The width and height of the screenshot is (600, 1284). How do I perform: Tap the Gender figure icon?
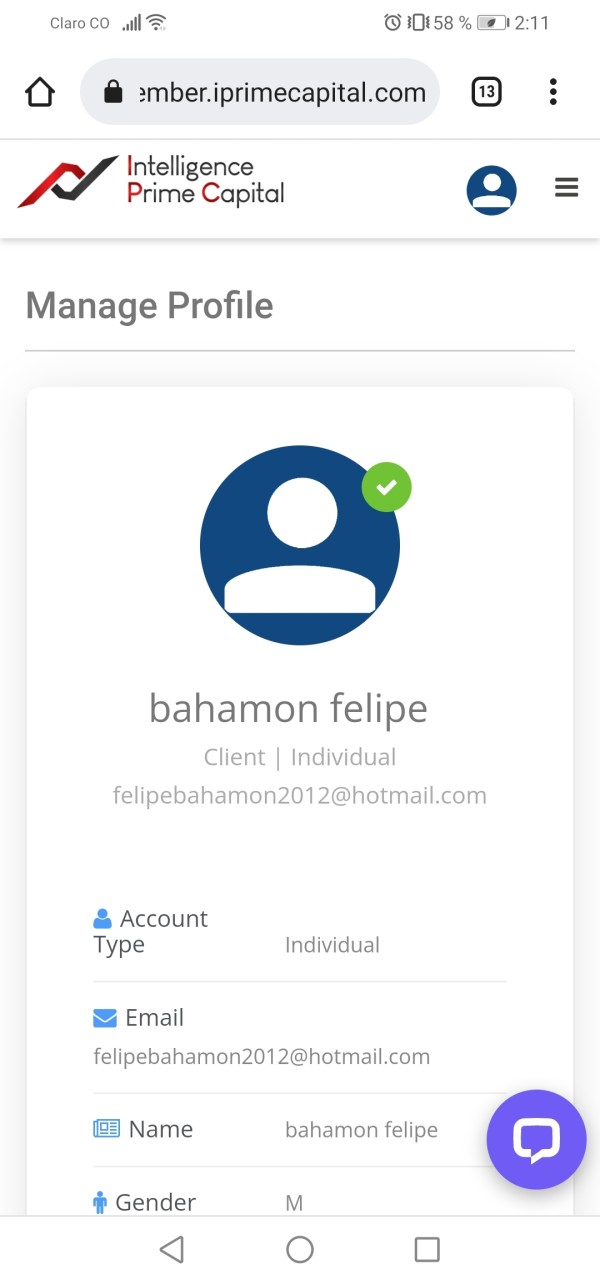(100, 1203)
